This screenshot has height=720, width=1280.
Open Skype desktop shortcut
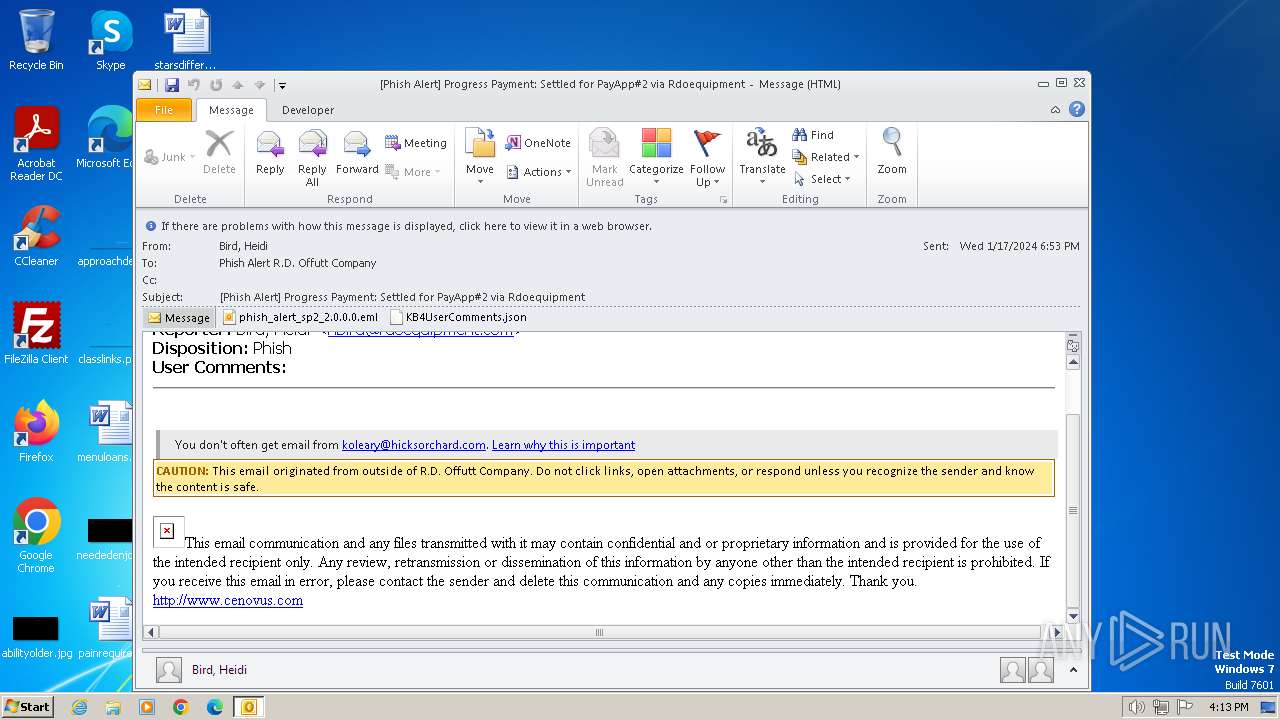coord(110,40)
